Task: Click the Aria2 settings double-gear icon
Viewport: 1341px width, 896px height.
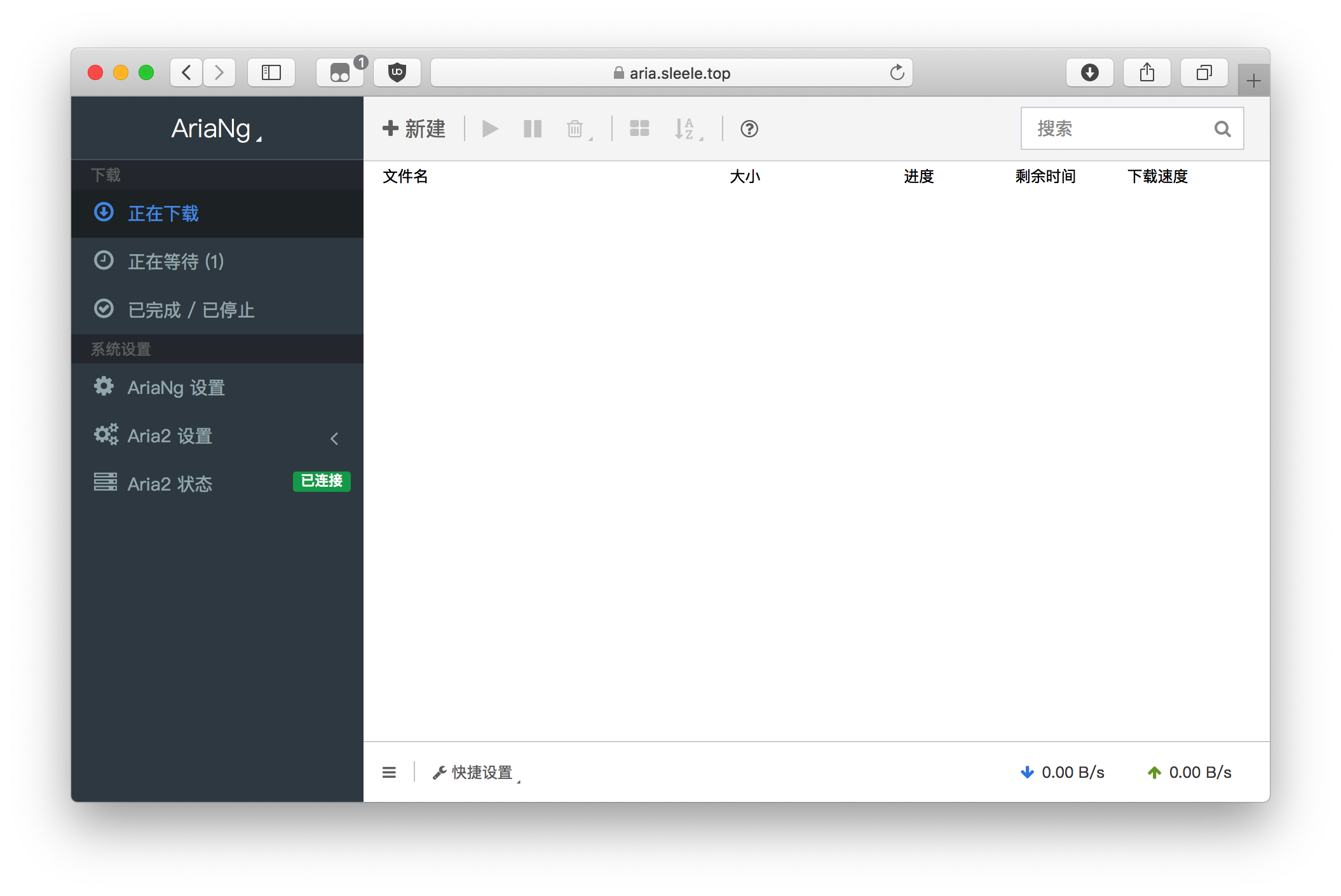Action: point(106,435)
